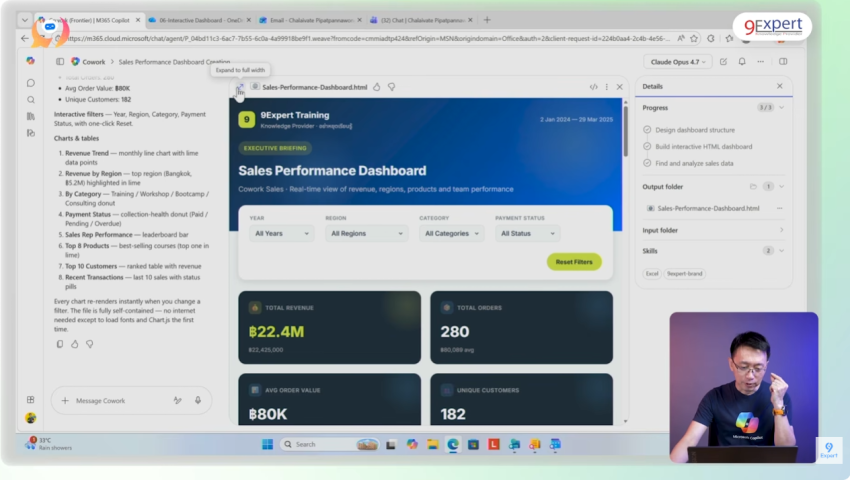Click the scroll down arrow in preview
Image resolution: width=850 pixels, height=480 pixels.
coord(625,421)
